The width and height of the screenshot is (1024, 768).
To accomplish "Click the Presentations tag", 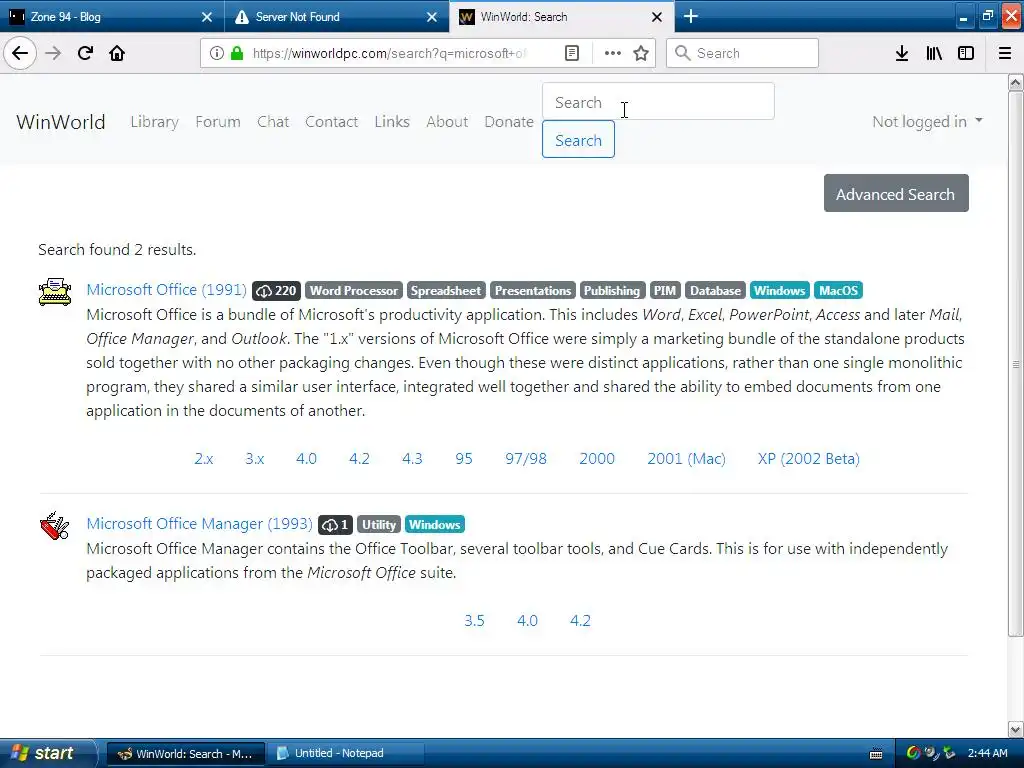I will pos(533,291).
